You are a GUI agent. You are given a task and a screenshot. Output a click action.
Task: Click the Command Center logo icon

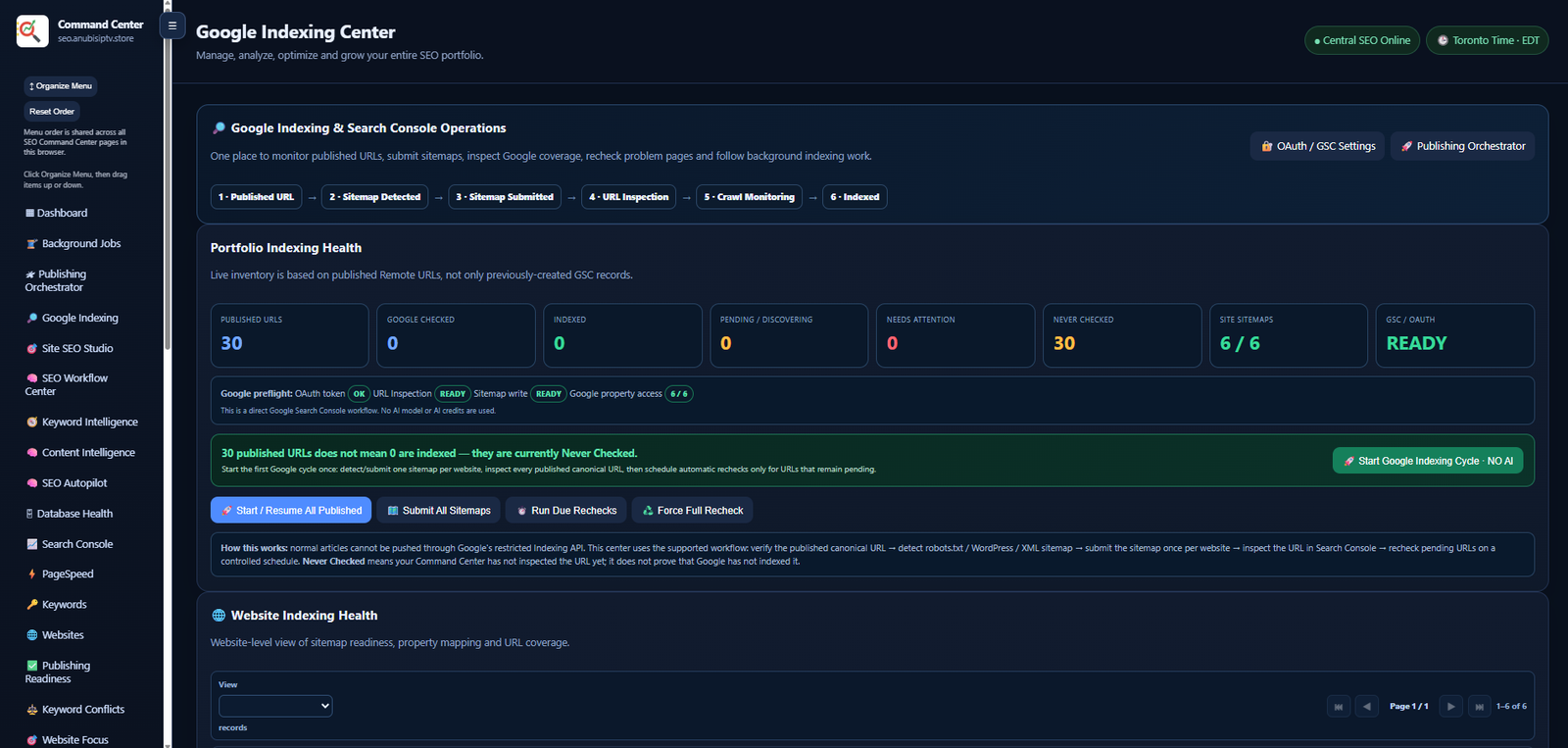(31, 31)
